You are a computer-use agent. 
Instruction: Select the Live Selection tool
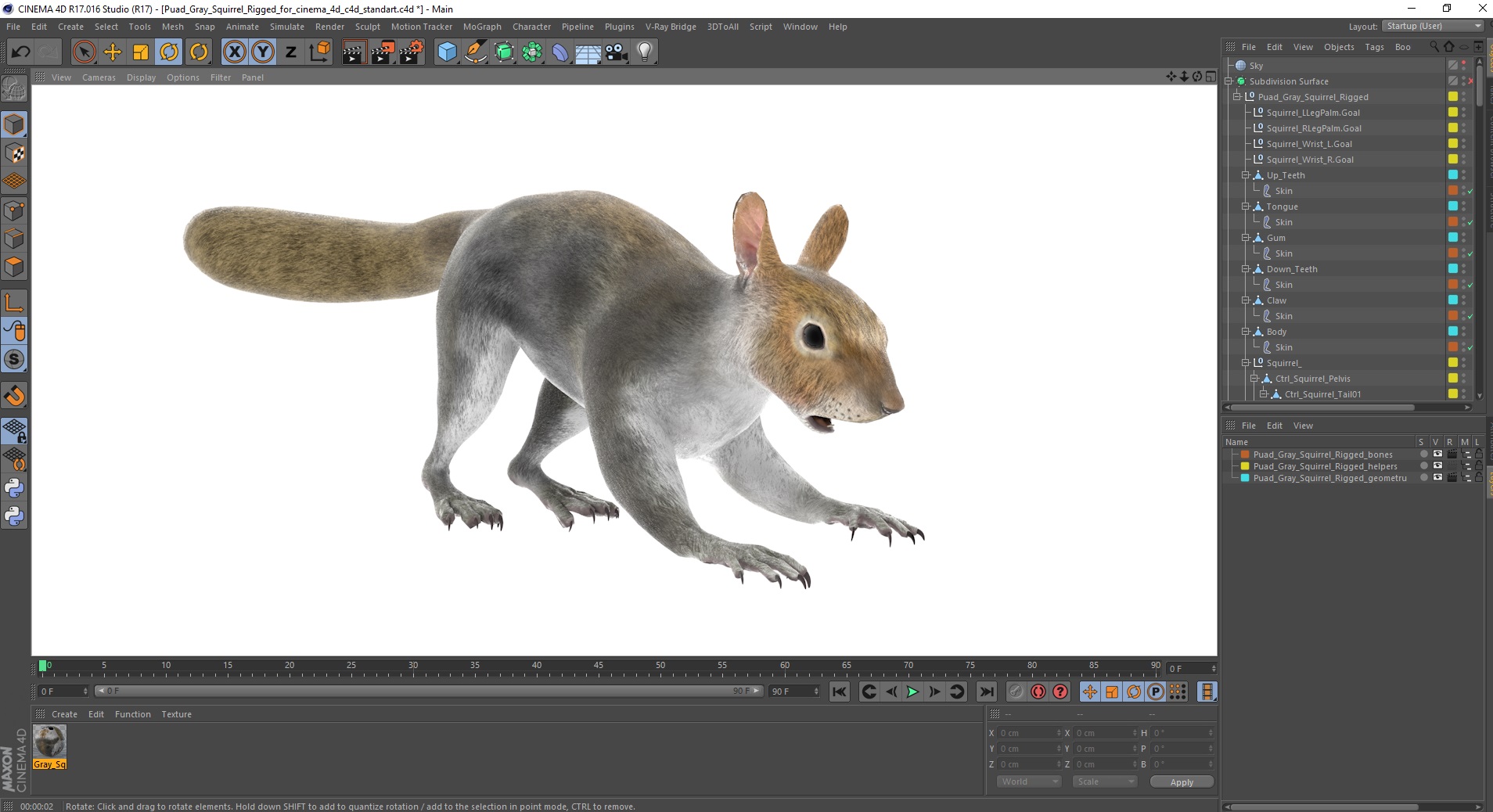click(84, 52)
